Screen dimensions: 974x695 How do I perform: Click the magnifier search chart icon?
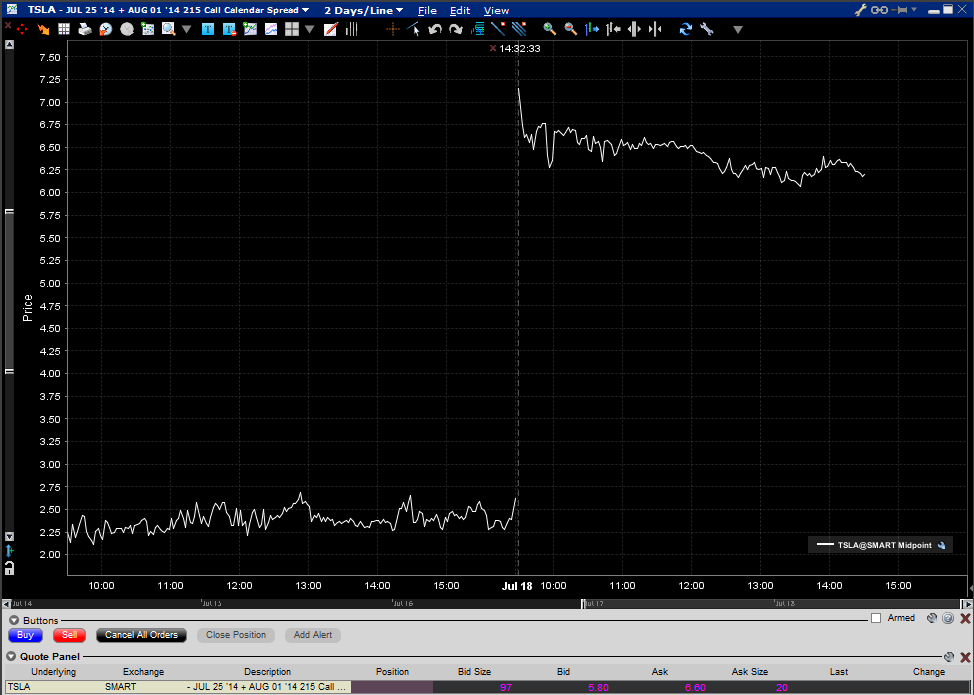tap(168, 29)
